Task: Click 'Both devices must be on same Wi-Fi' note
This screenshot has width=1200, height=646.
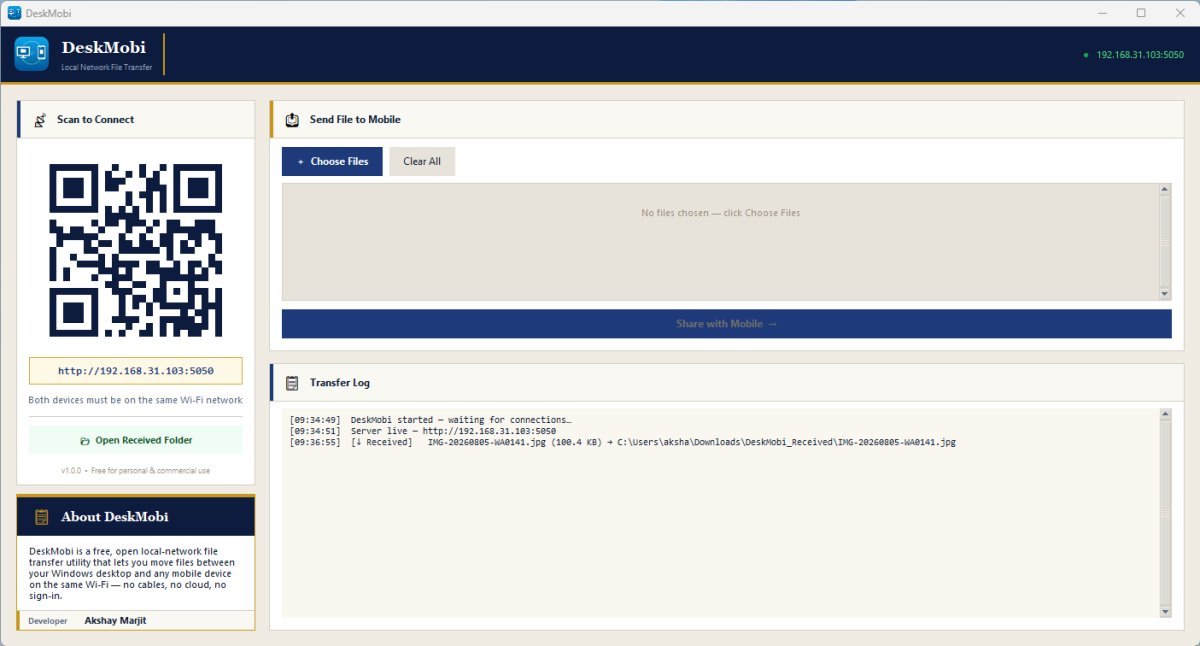Action: 136,400
